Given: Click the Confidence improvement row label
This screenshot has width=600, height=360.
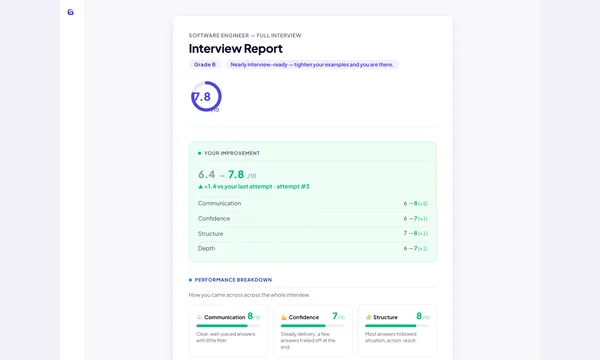Looking at the screenshot, I should point(214,218).
